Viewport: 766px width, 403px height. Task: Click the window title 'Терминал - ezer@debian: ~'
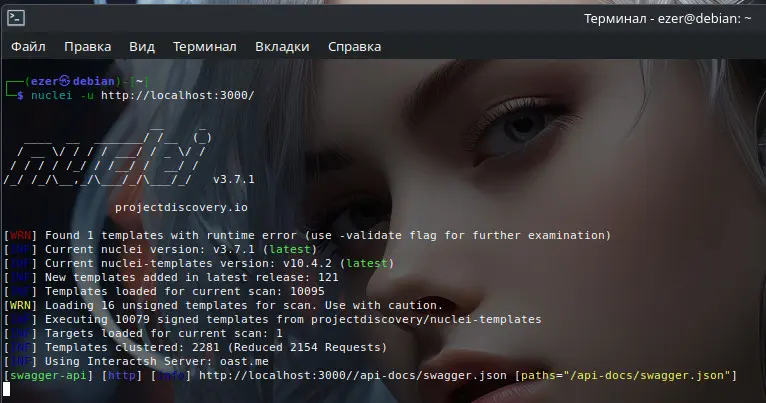667,18
